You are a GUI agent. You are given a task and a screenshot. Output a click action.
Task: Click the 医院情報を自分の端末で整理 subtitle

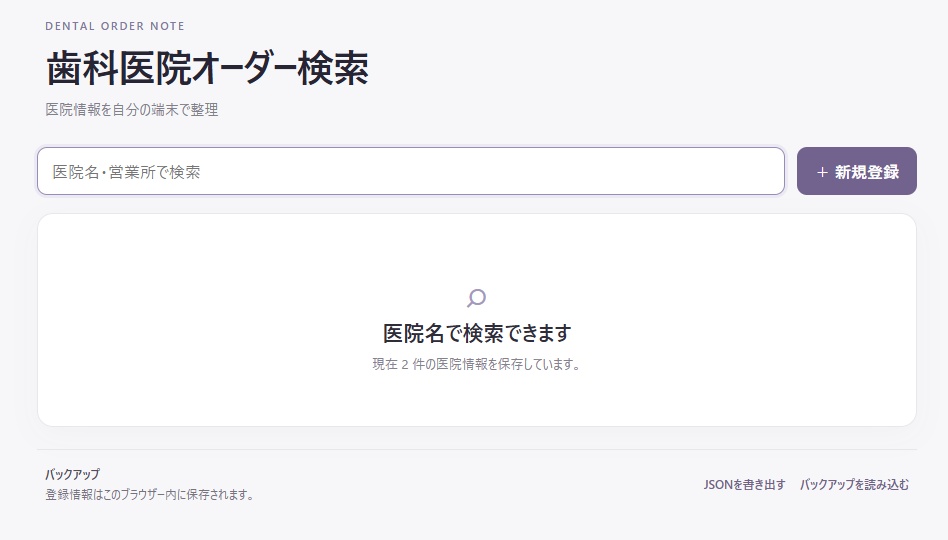[132, 109]
